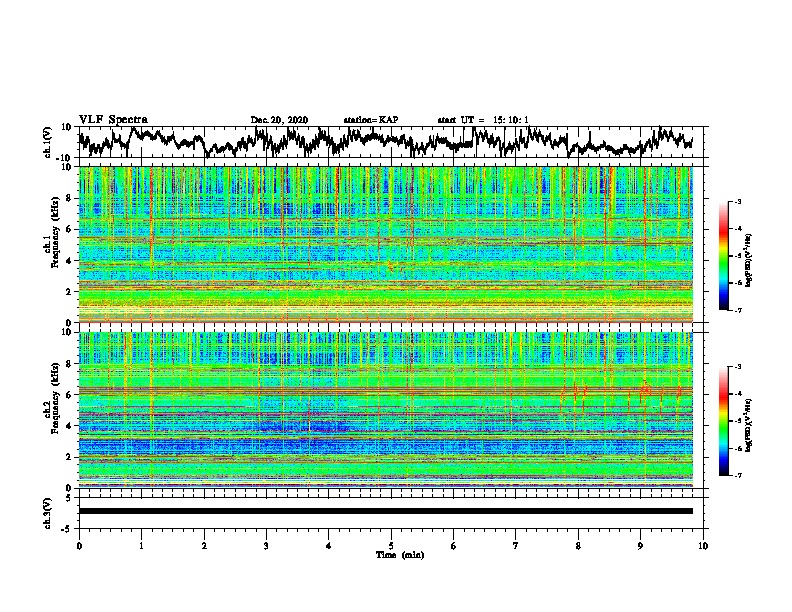Click the "station=KAP" header label
This screenshot has width=792, height=612.
(x=371, y=120)
